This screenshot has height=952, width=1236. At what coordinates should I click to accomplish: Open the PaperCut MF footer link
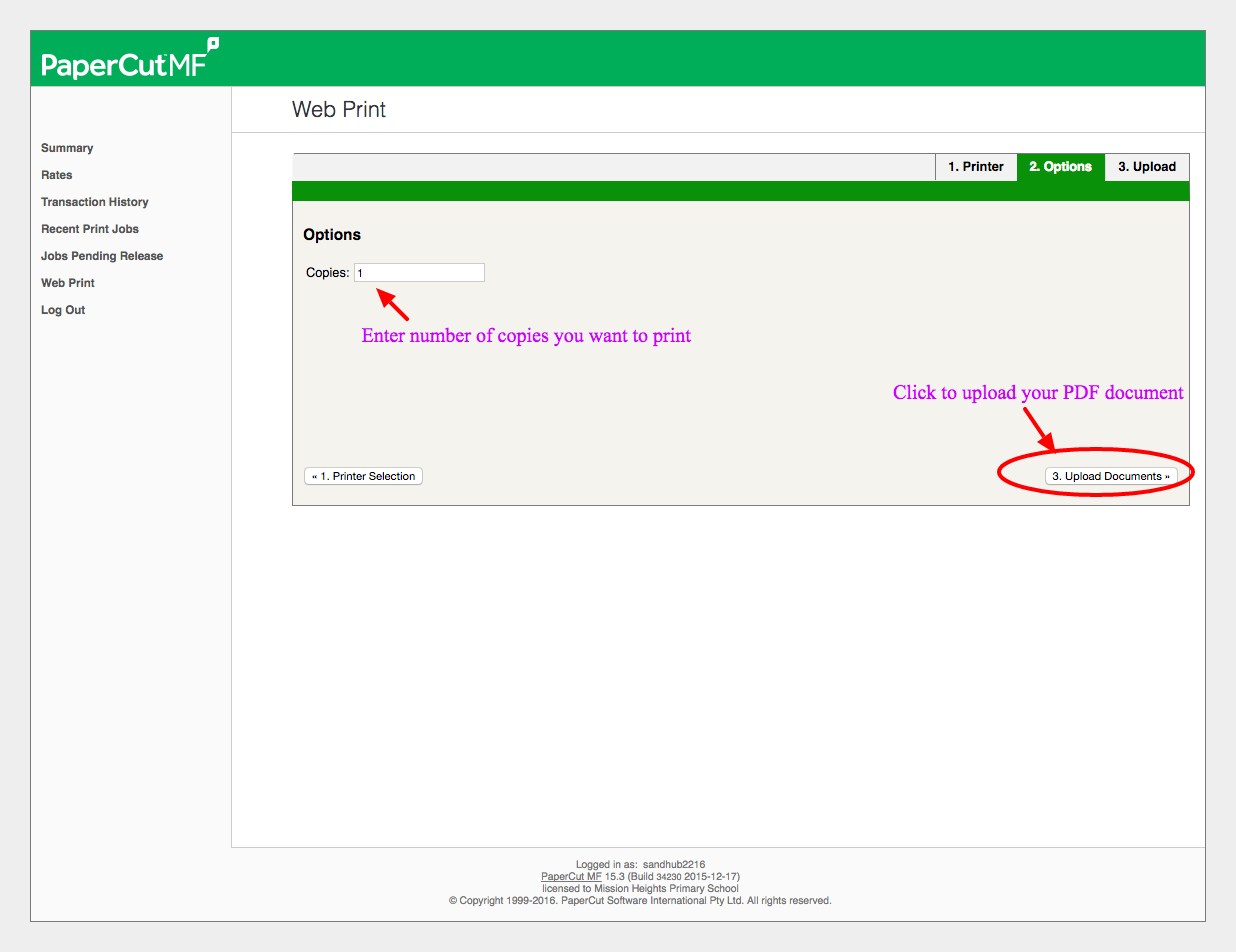point(571,876)
